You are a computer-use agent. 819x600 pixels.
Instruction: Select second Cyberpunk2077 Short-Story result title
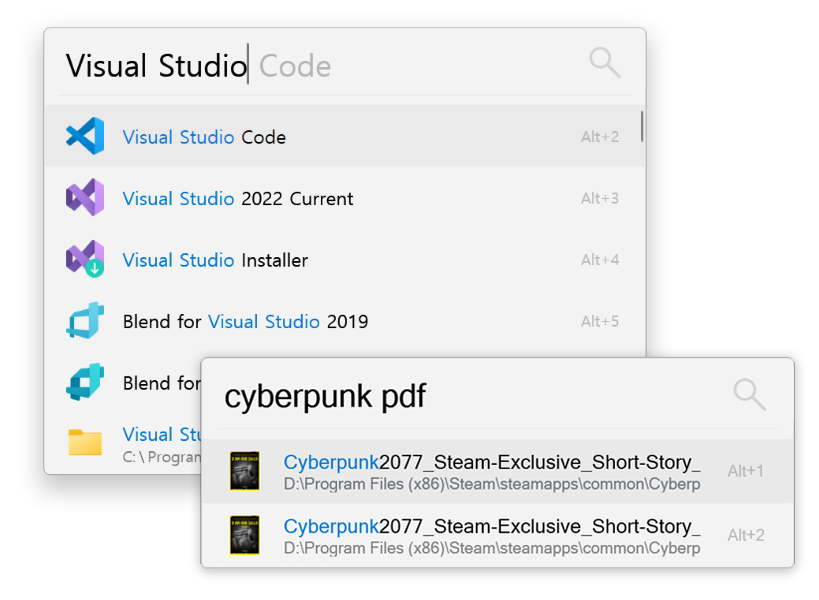(491, 526)
